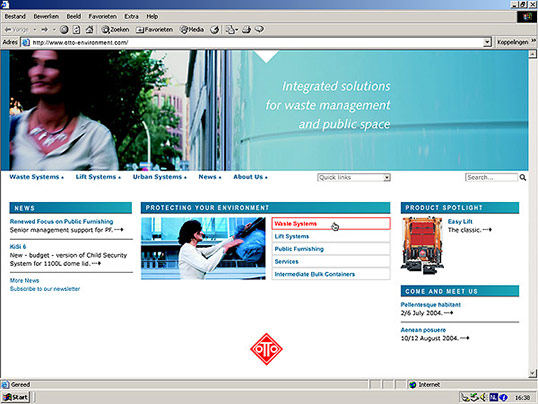Click the Search text field

pos(491,177)
